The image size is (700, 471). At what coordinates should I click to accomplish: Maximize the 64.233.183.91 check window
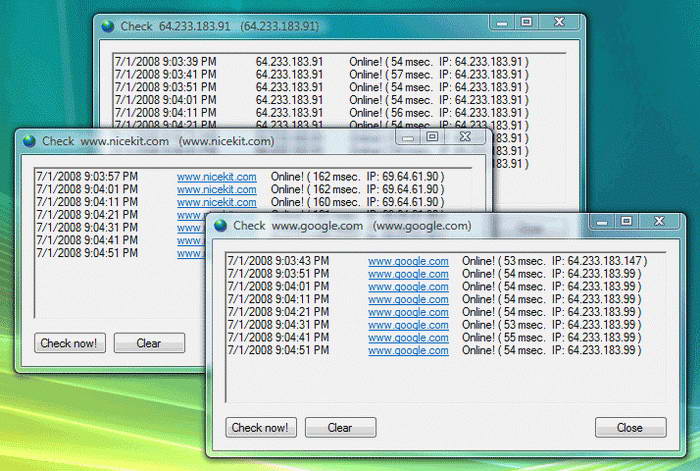point(525,20)
